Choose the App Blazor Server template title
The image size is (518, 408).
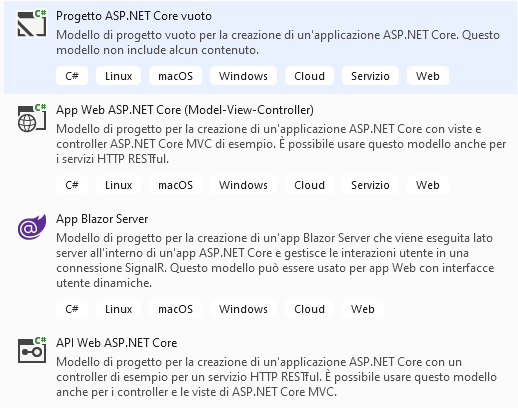102,219
